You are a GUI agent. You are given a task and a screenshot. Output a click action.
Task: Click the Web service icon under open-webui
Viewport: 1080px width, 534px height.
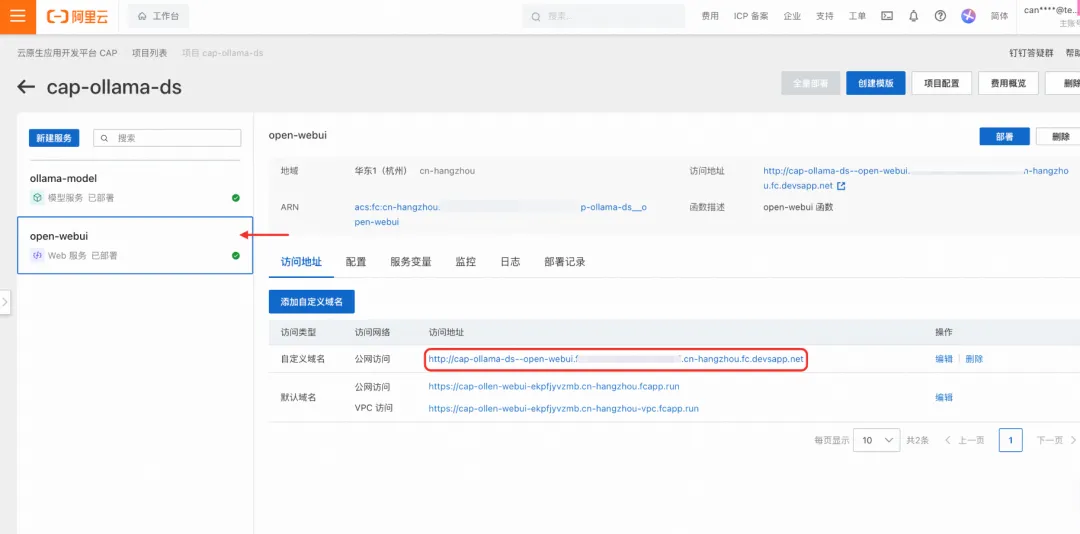coord(37,256)
